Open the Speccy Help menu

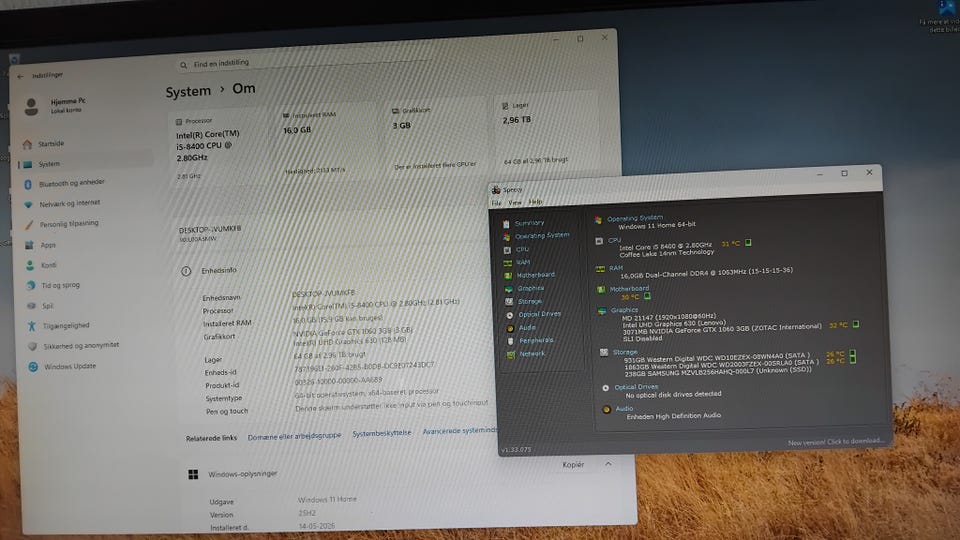click(x=535, y=201)
